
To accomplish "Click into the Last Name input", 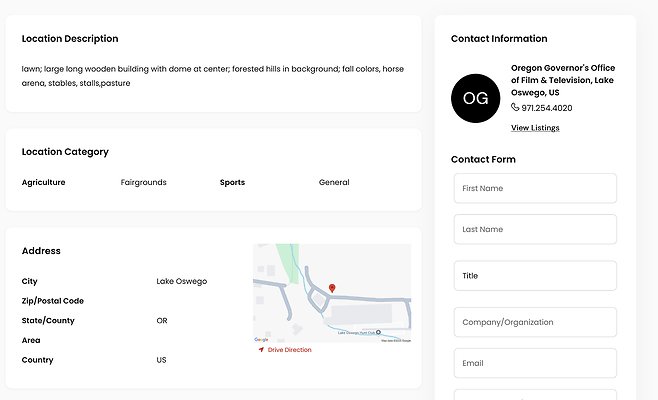I will (535, 229).
